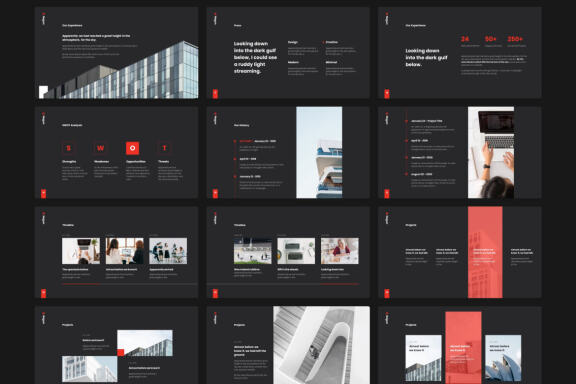Select the red S box on SWOT slide

(x=68, y=148)
